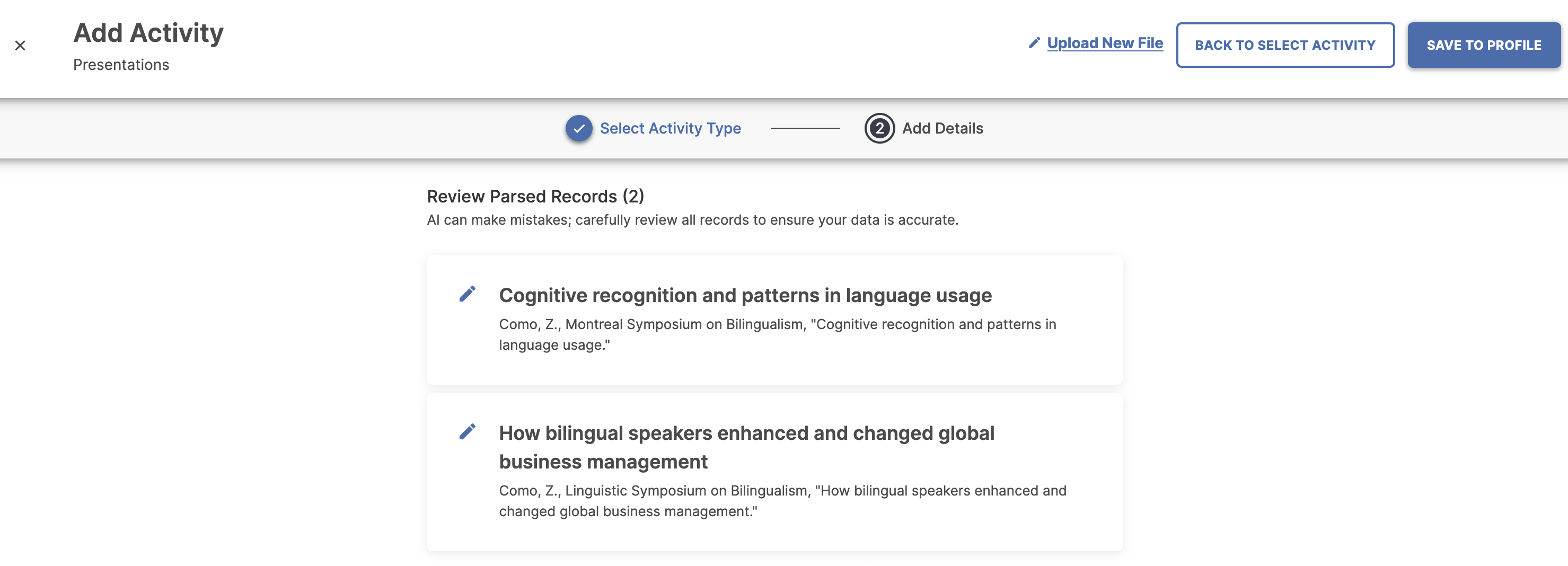The image size is (1568, 566).
Task: Select the Add Details step label
Action: (x=942, y=128)
